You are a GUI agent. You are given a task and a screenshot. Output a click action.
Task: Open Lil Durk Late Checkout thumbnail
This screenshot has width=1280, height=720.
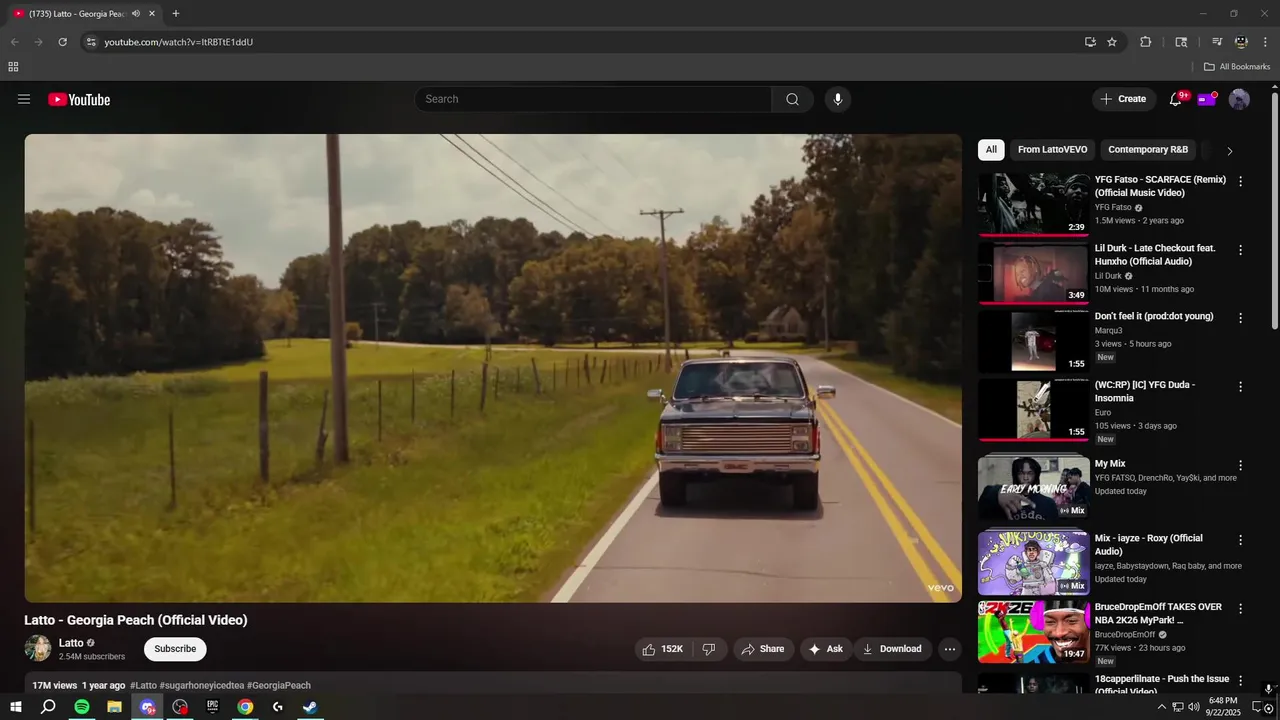coord(1034,272)
